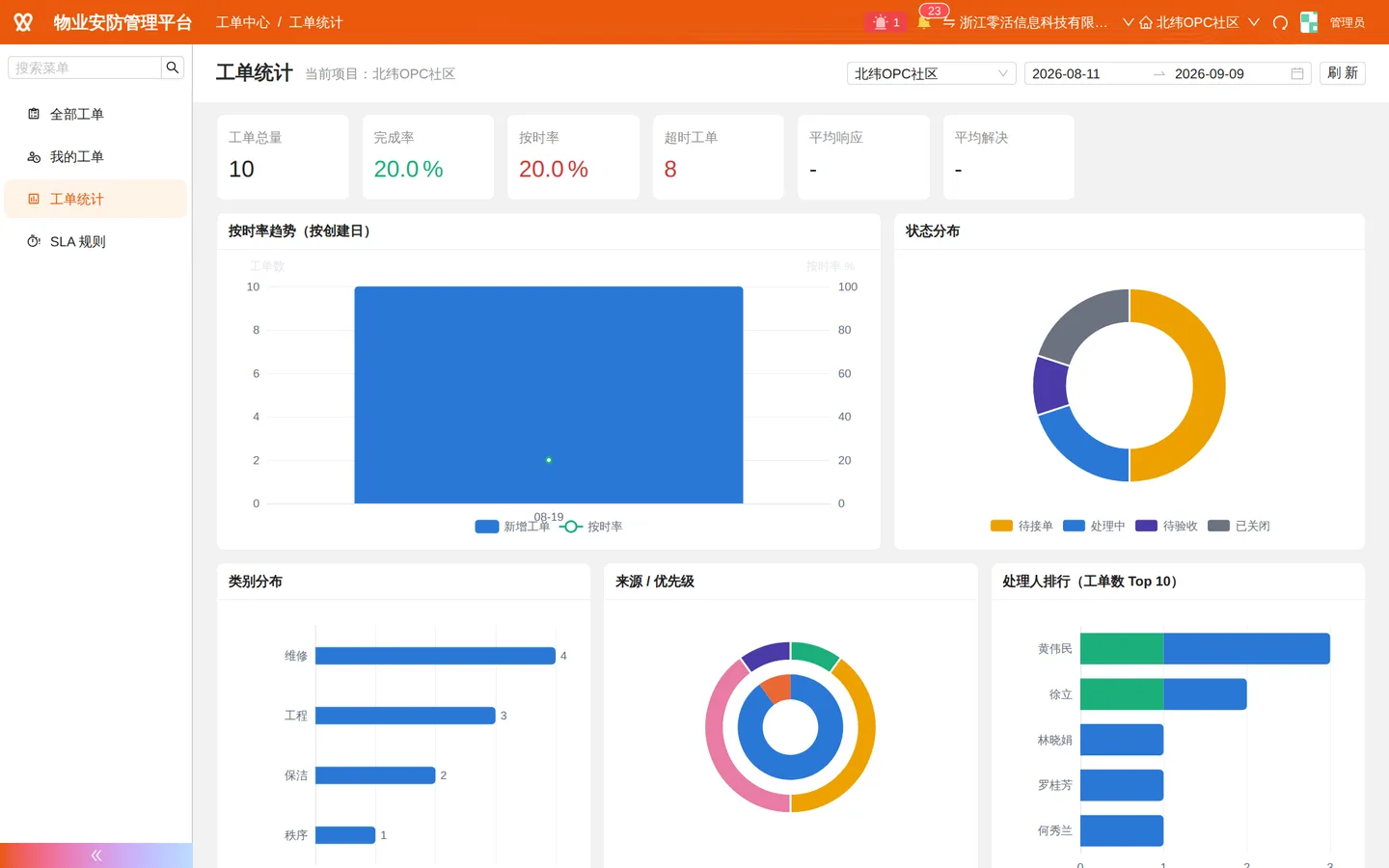The width and height of the screenshot is (1389, 868).
Task: Toggle 按时率 legend in trend chart
Action: (591, 527)
